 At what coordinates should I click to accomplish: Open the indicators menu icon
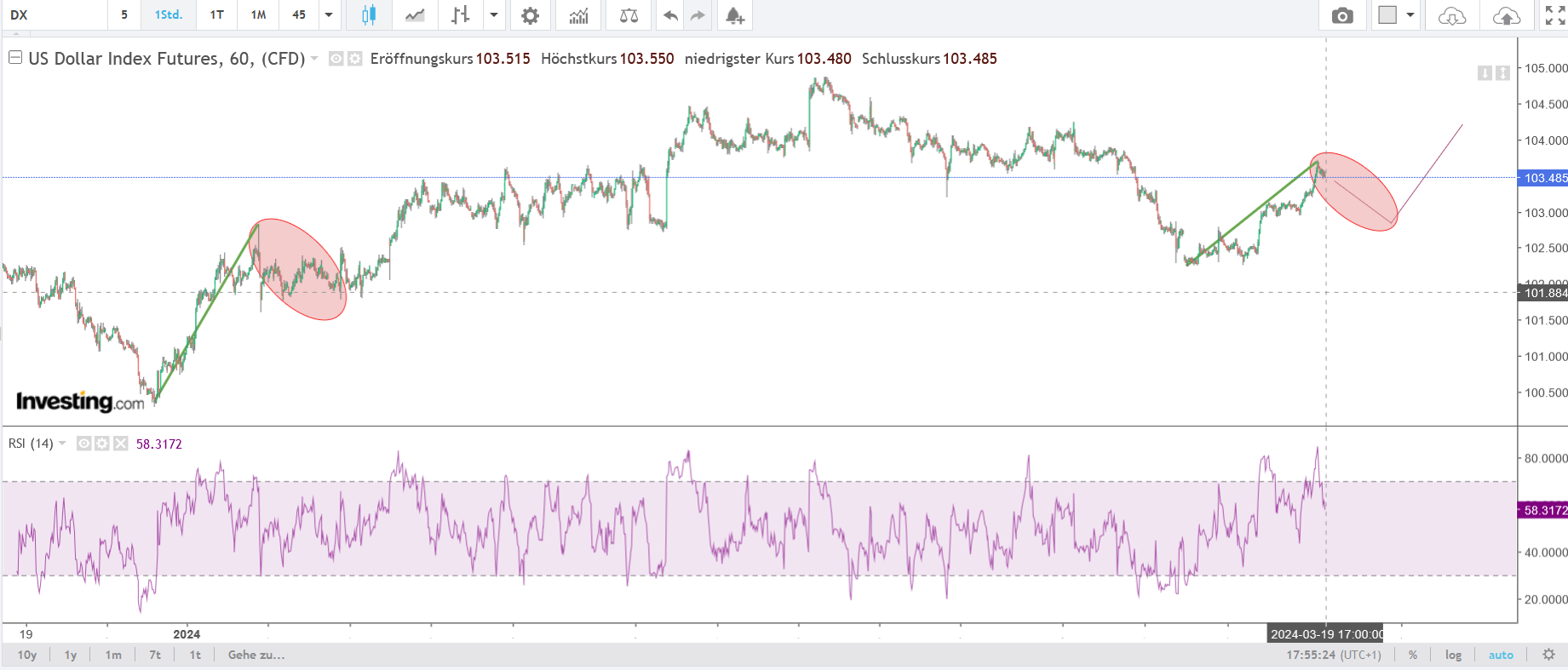coord(578,15)
